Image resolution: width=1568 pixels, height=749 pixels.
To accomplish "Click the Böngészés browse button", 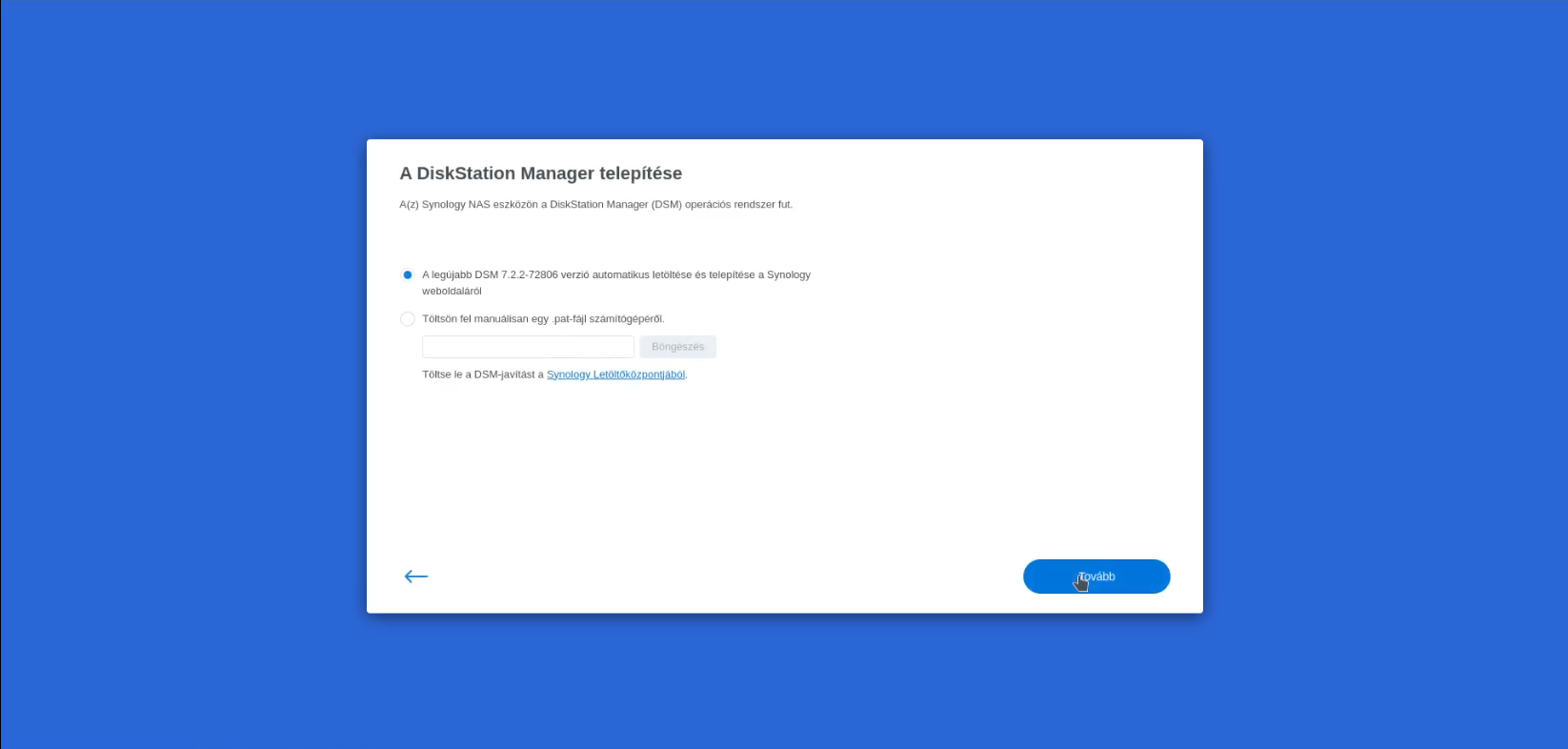I will pos(677,347).
